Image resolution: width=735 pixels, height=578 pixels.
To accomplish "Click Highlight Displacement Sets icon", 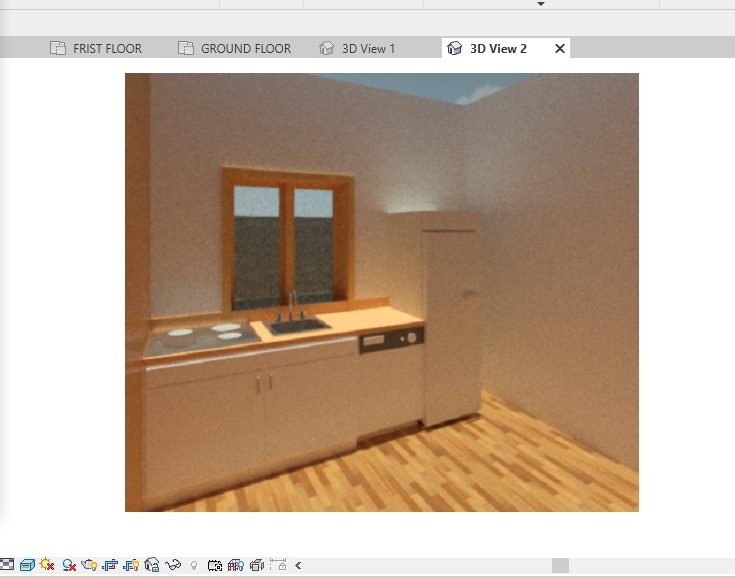I will coord(257,565).
